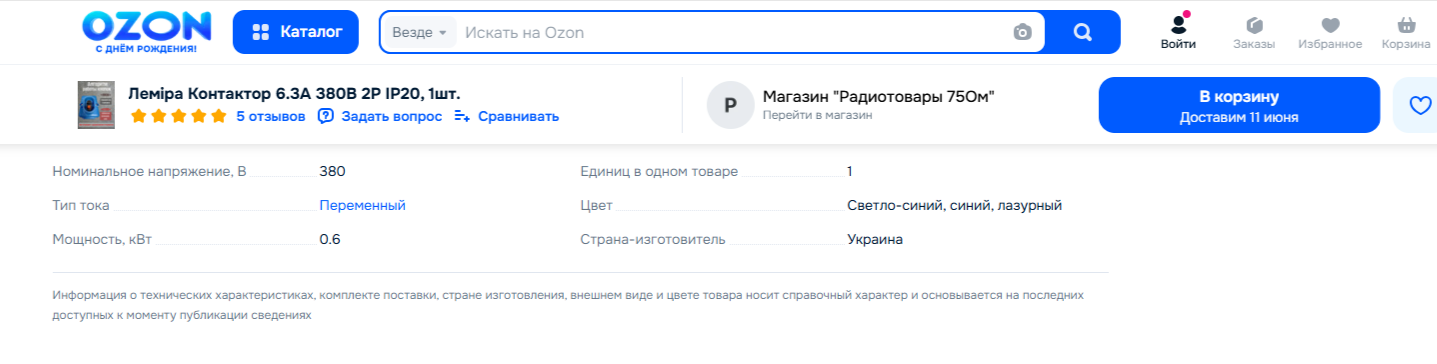Select the power value 0.6
The width and height of the screenshot is (1437, 364).
330,239
